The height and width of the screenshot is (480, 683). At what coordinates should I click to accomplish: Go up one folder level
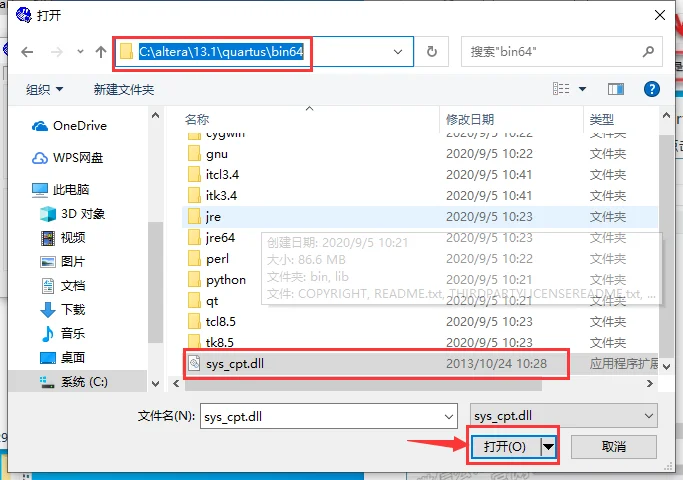pos(101,52)
